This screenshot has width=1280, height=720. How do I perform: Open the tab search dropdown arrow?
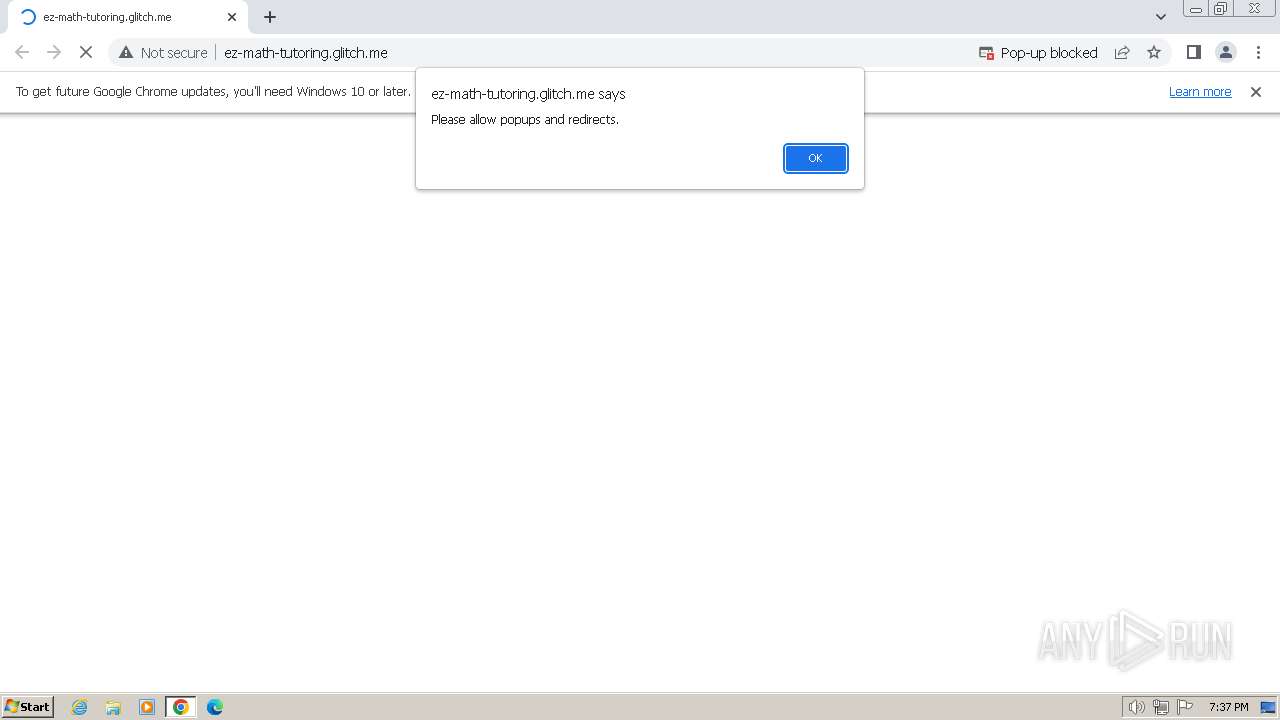pyautogui.click(x=1161, y=17)
